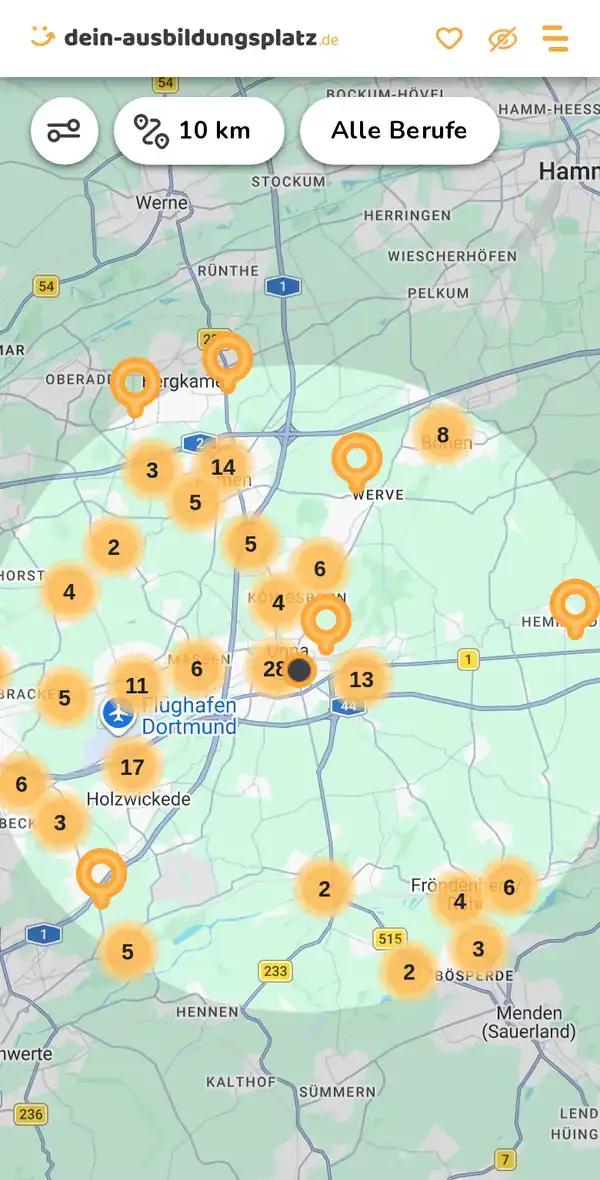This screenshot has height=1180, width=600.
Task: Click the Holzwickede map label
Action: click(x=139, y=799)
